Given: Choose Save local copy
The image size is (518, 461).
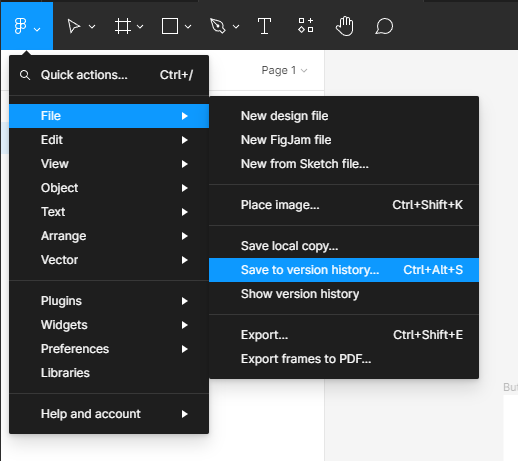Looking at the screenshot, I should tap(344, 246).
